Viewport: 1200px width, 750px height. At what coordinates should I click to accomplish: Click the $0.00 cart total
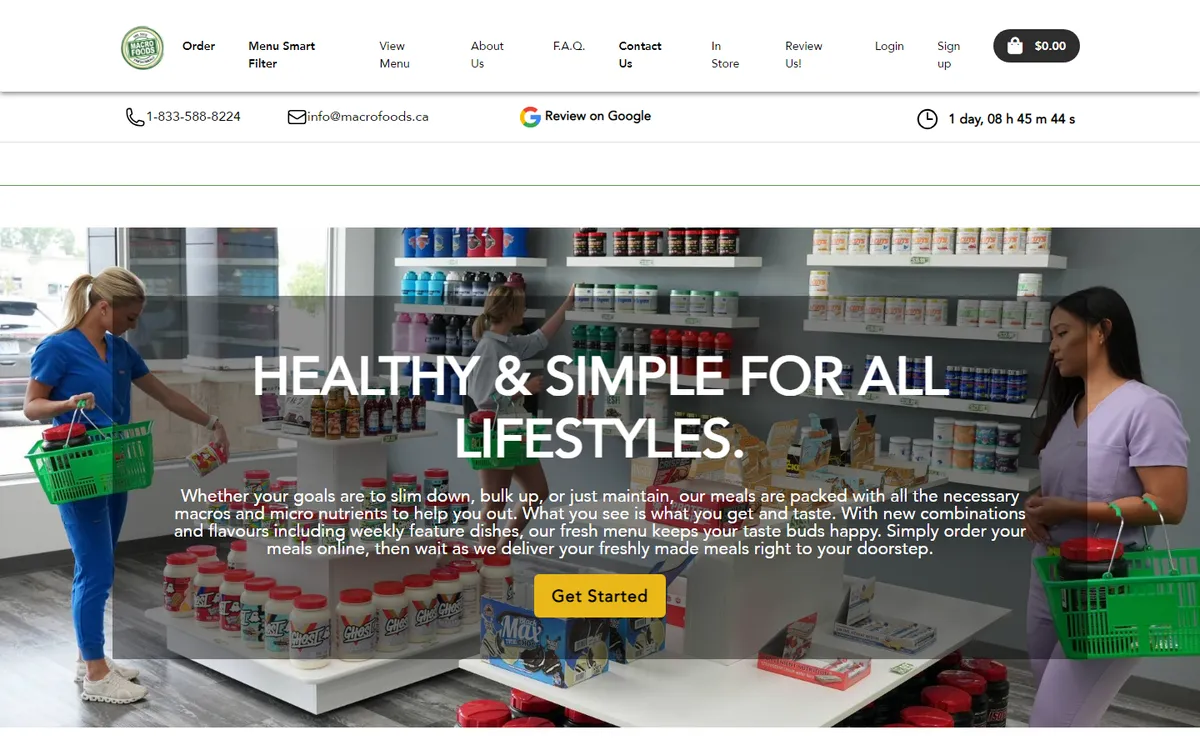(x=1050, y=46)
